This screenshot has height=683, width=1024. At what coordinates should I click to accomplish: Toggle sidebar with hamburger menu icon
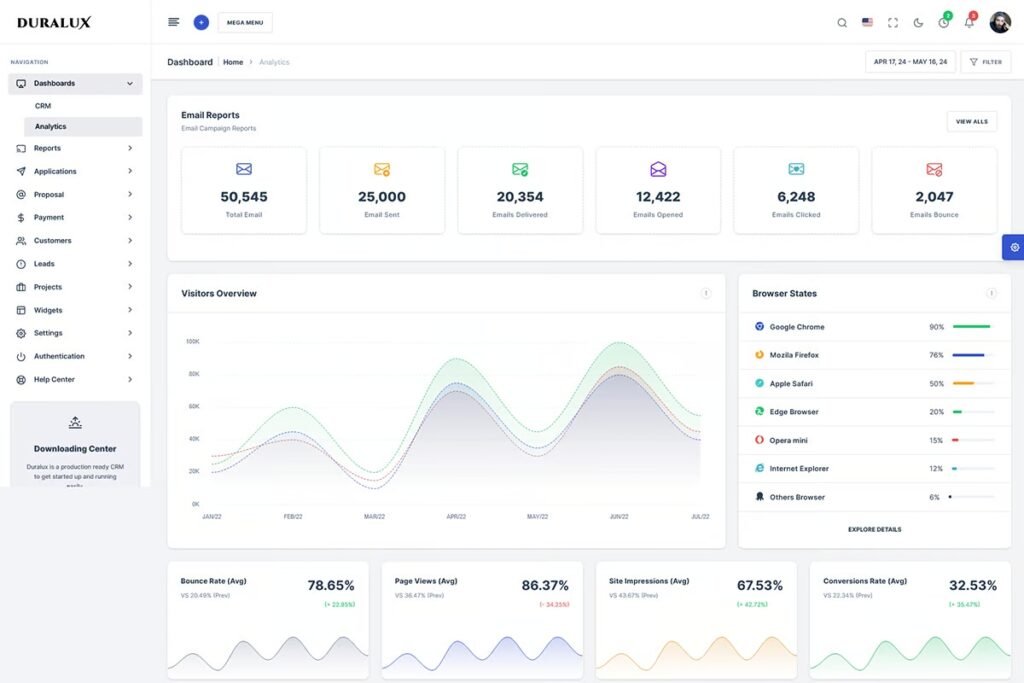pos(174,22)
